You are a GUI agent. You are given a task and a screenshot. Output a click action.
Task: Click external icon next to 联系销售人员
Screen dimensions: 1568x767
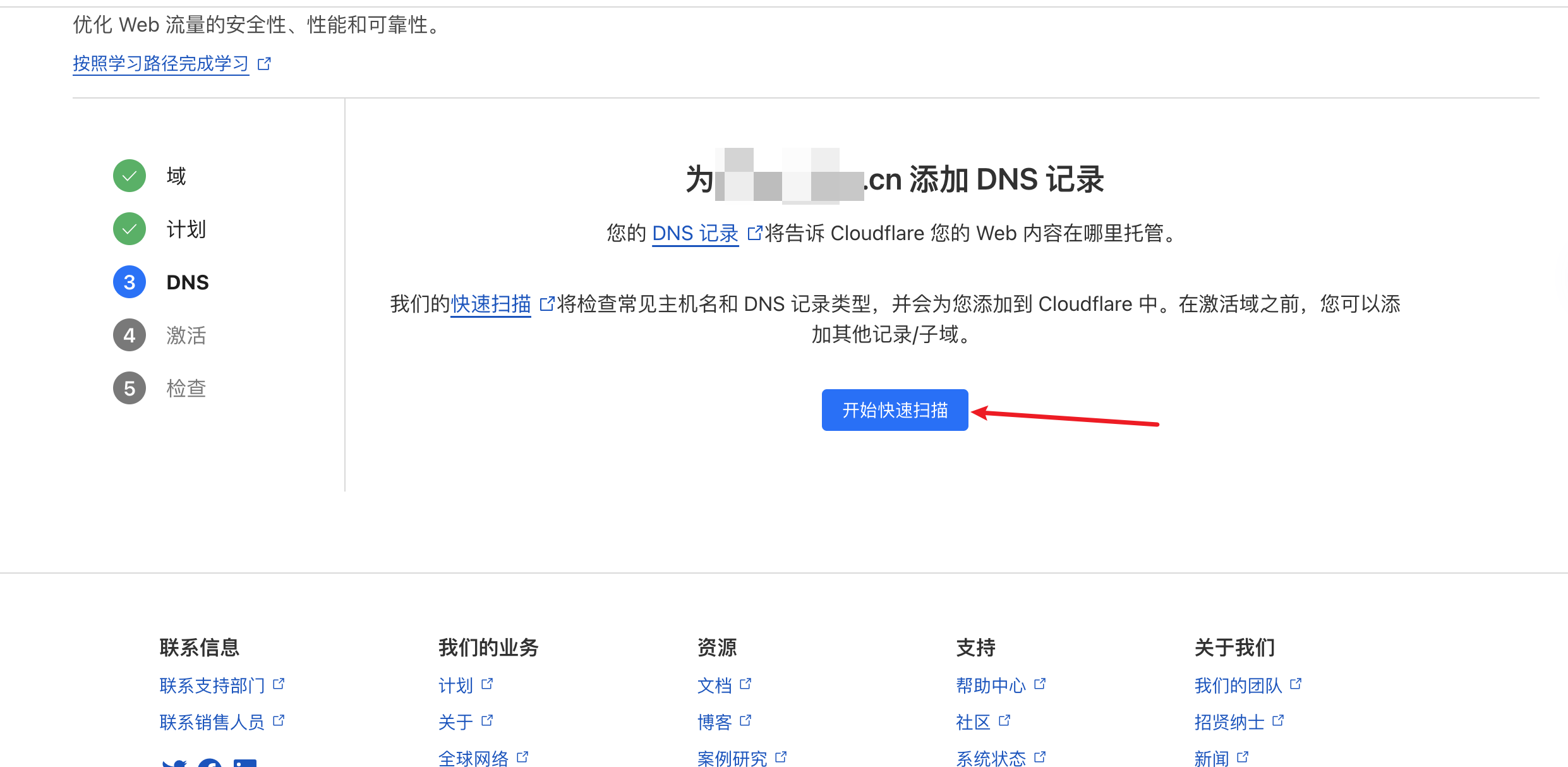click(x=279, y=721)
